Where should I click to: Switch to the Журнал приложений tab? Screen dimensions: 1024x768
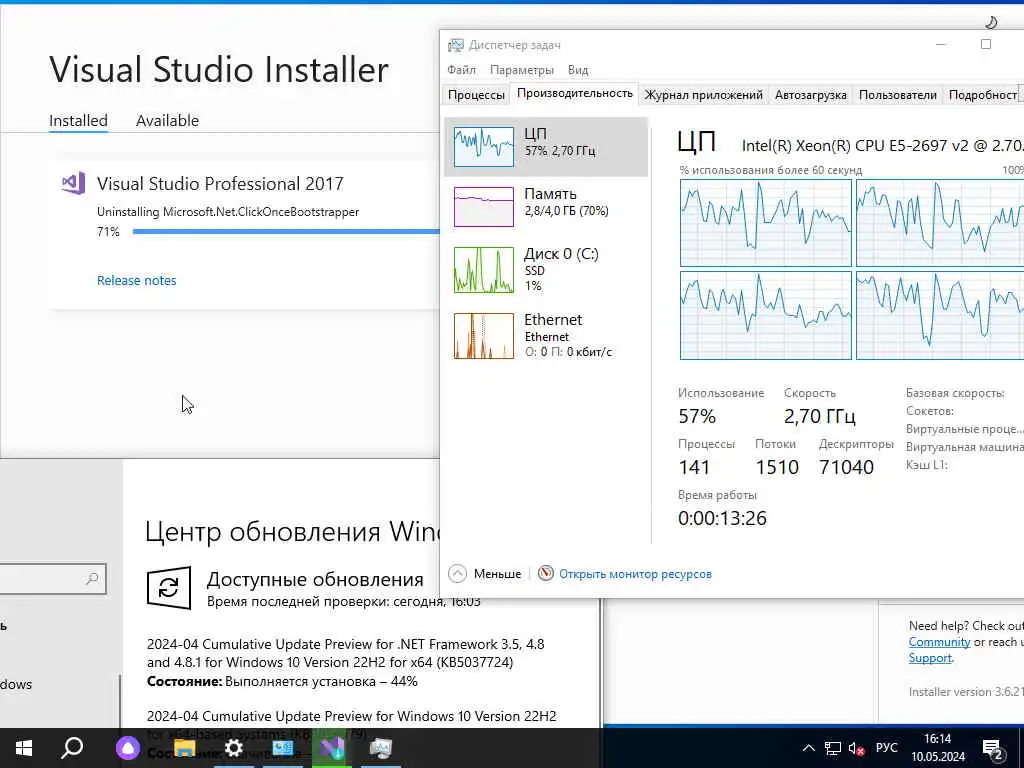(703, 95)
